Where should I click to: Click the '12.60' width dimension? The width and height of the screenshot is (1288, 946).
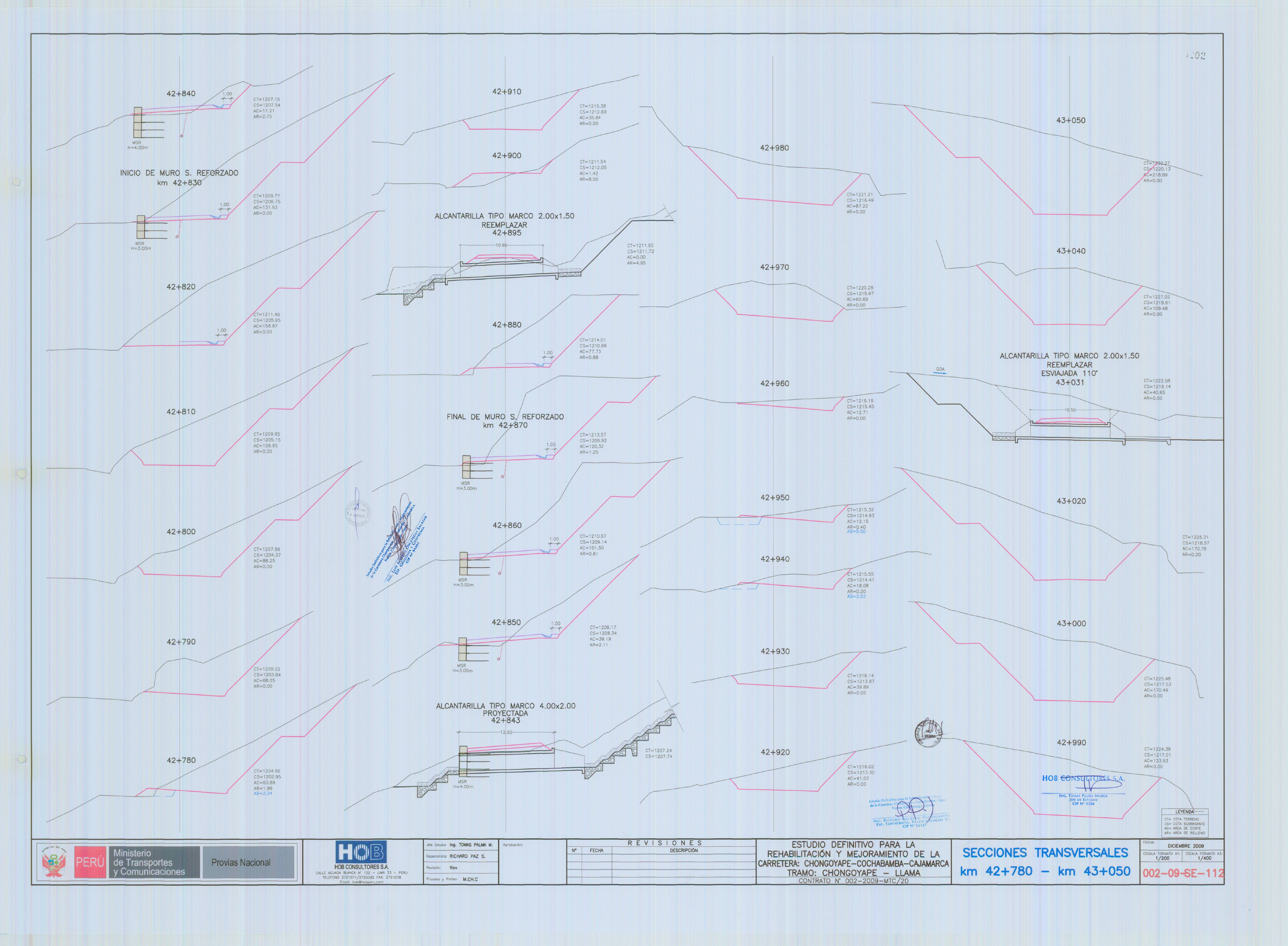tap(506, 732)
